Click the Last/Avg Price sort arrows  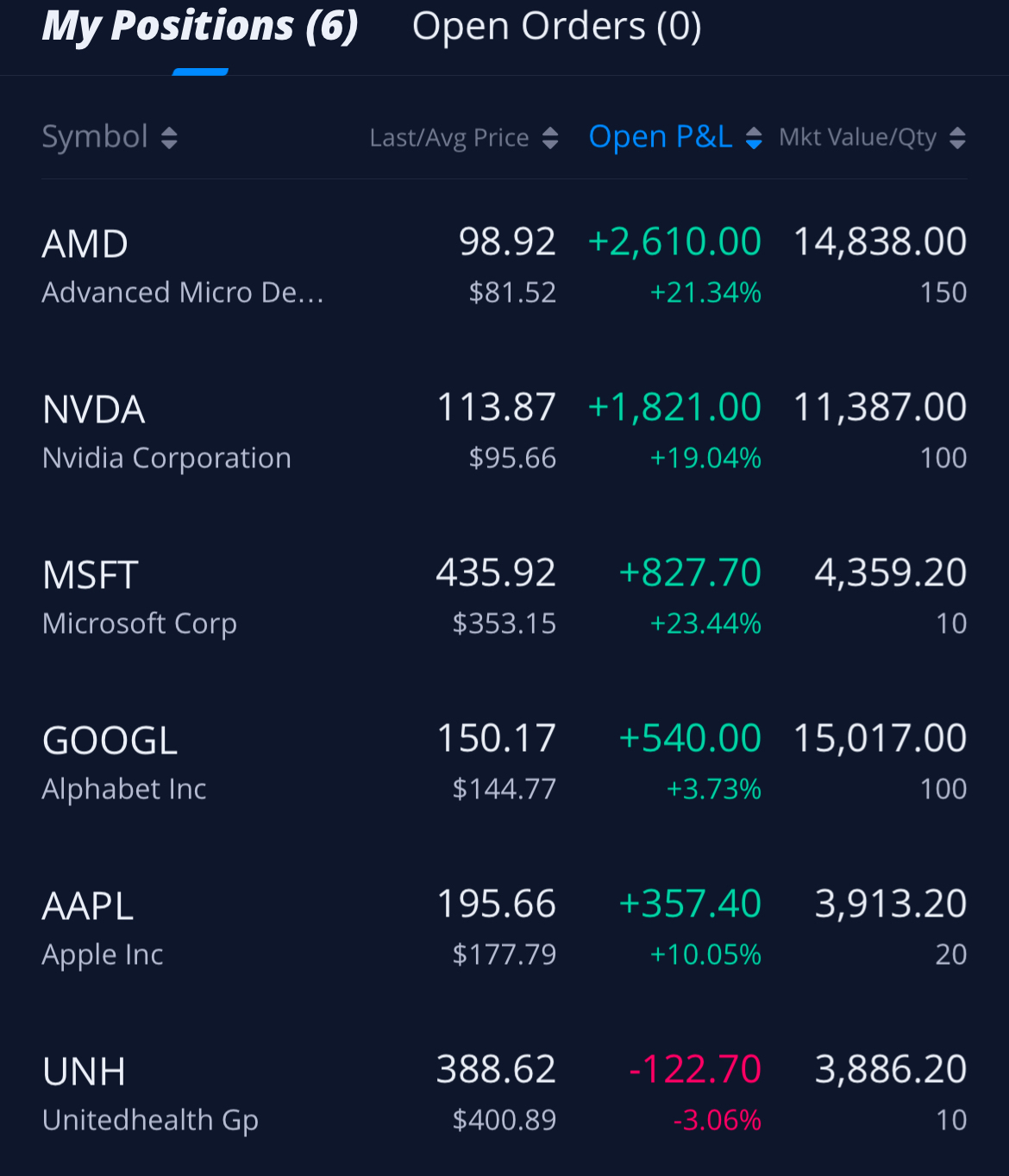tap(550, 138)
